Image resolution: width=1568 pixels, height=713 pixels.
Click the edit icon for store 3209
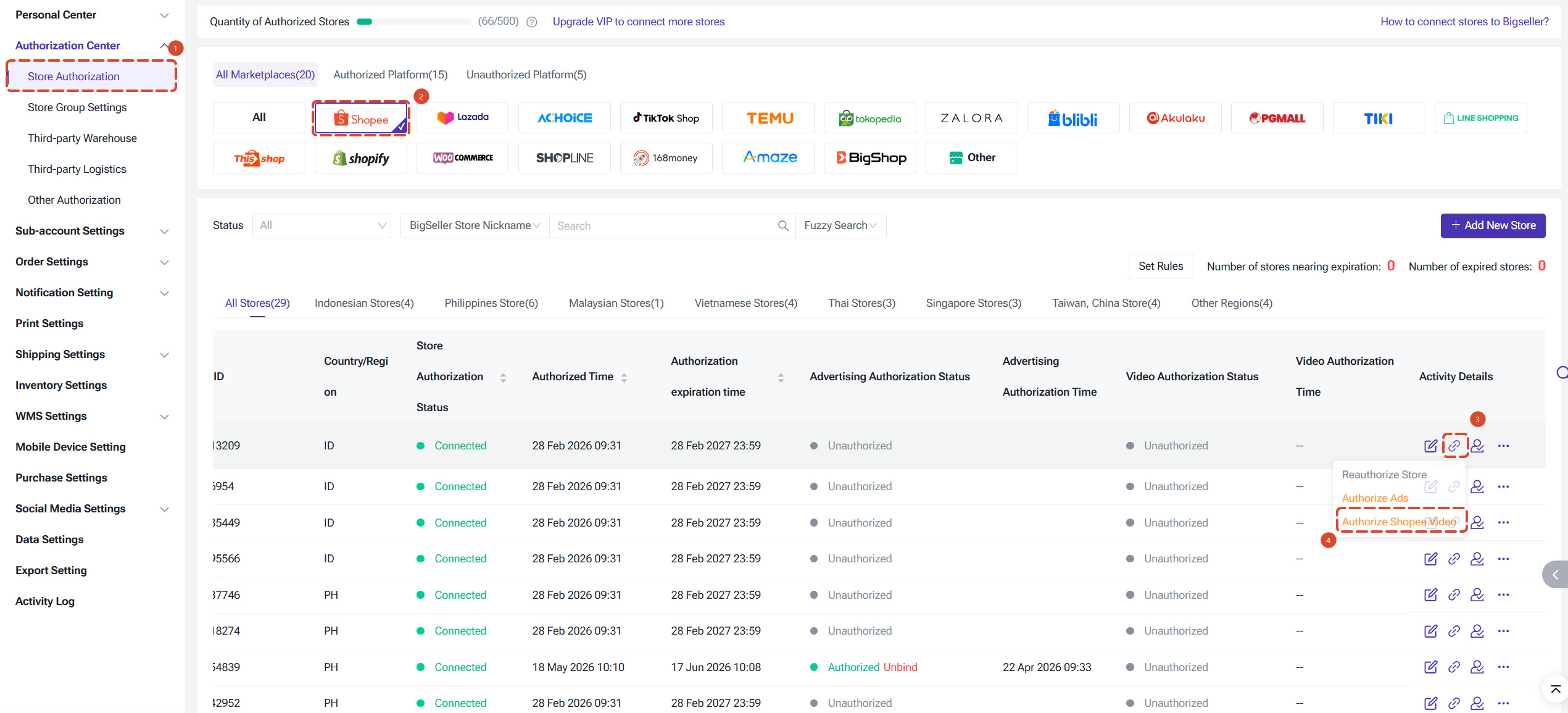pos(1430,446)
